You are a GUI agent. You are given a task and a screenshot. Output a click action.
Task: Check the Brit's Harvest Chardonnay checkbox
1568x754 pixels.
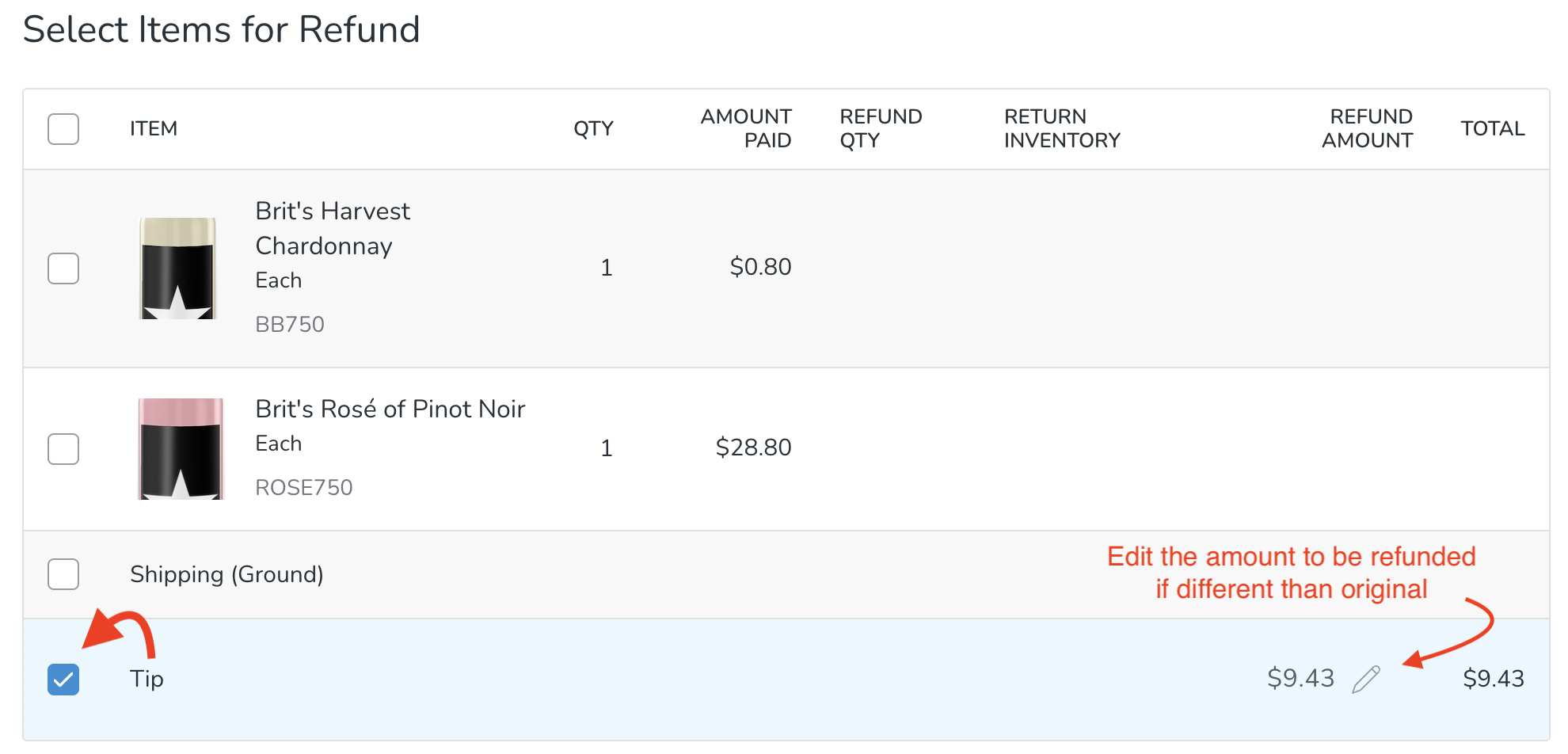63,268
